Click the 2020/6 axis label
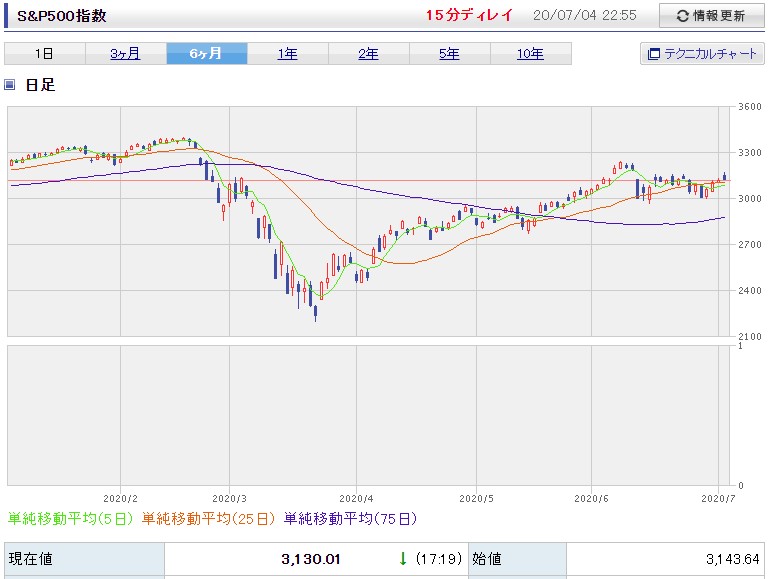This screenshot has width=769, height=579. 591,499
